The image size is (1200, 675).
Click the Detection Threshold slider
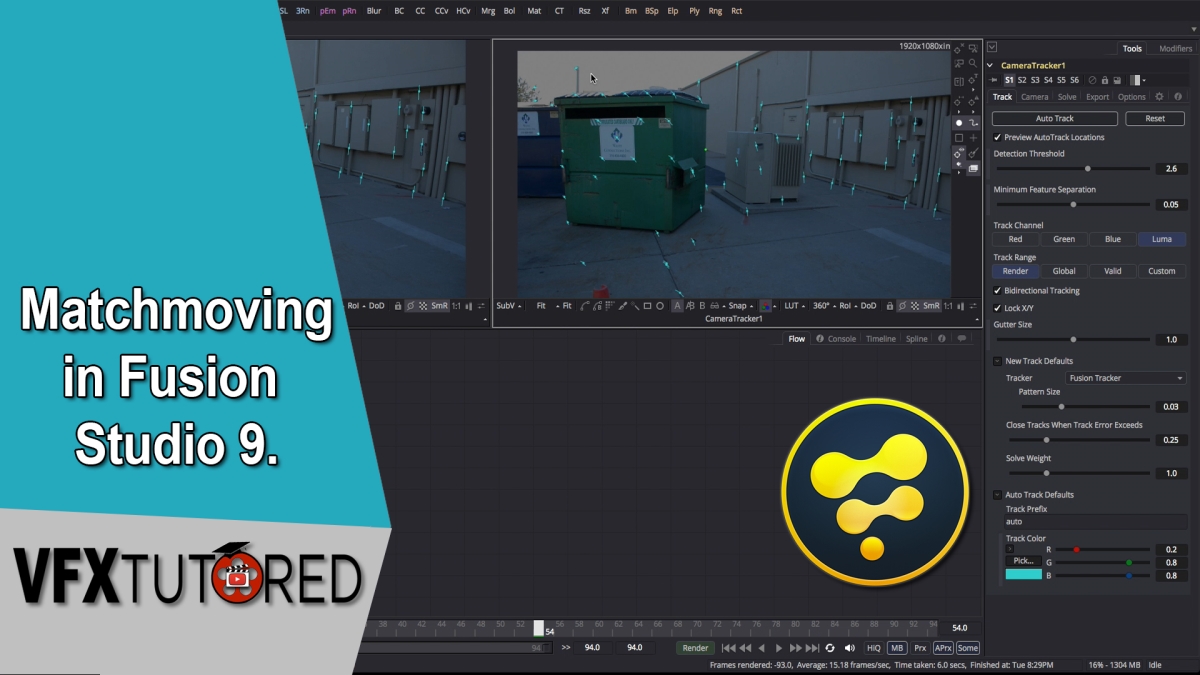coord(1073,169)
